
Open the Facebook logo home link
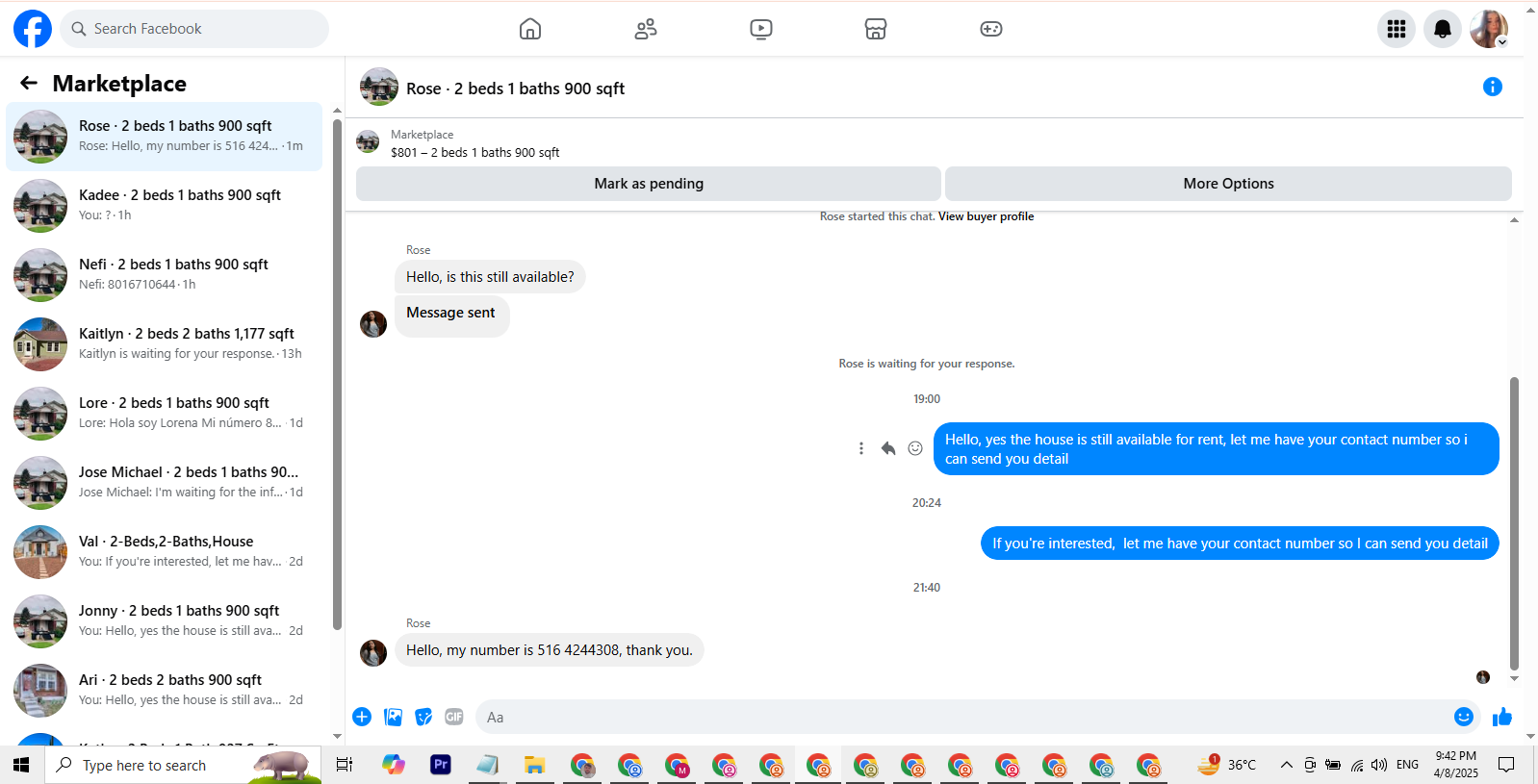(x=33, y=29)
